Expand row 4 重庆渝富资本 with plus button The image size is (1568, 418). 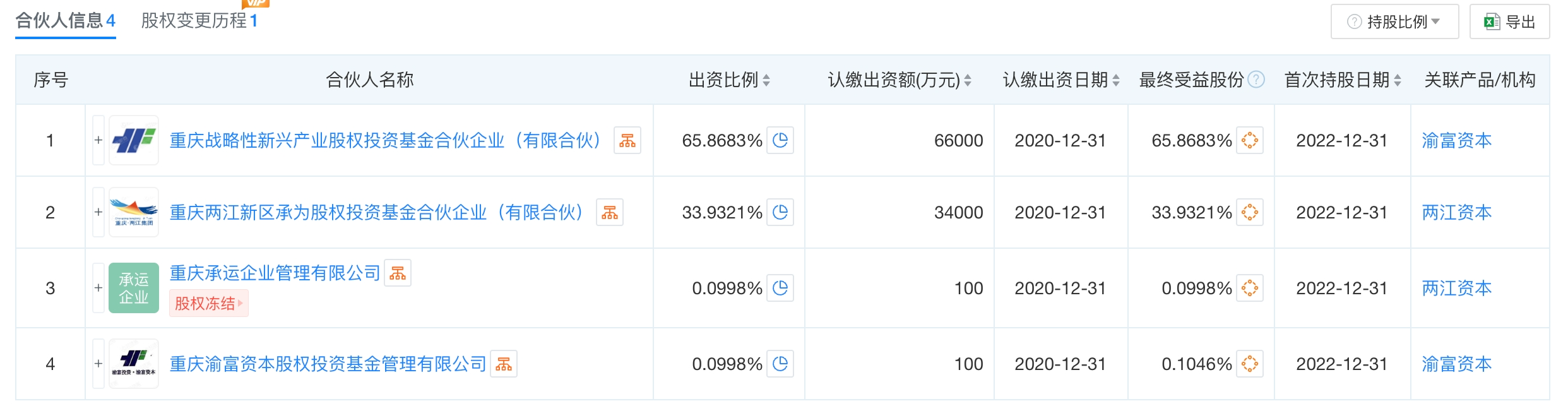pyautogui.click(x=98, y=364)
